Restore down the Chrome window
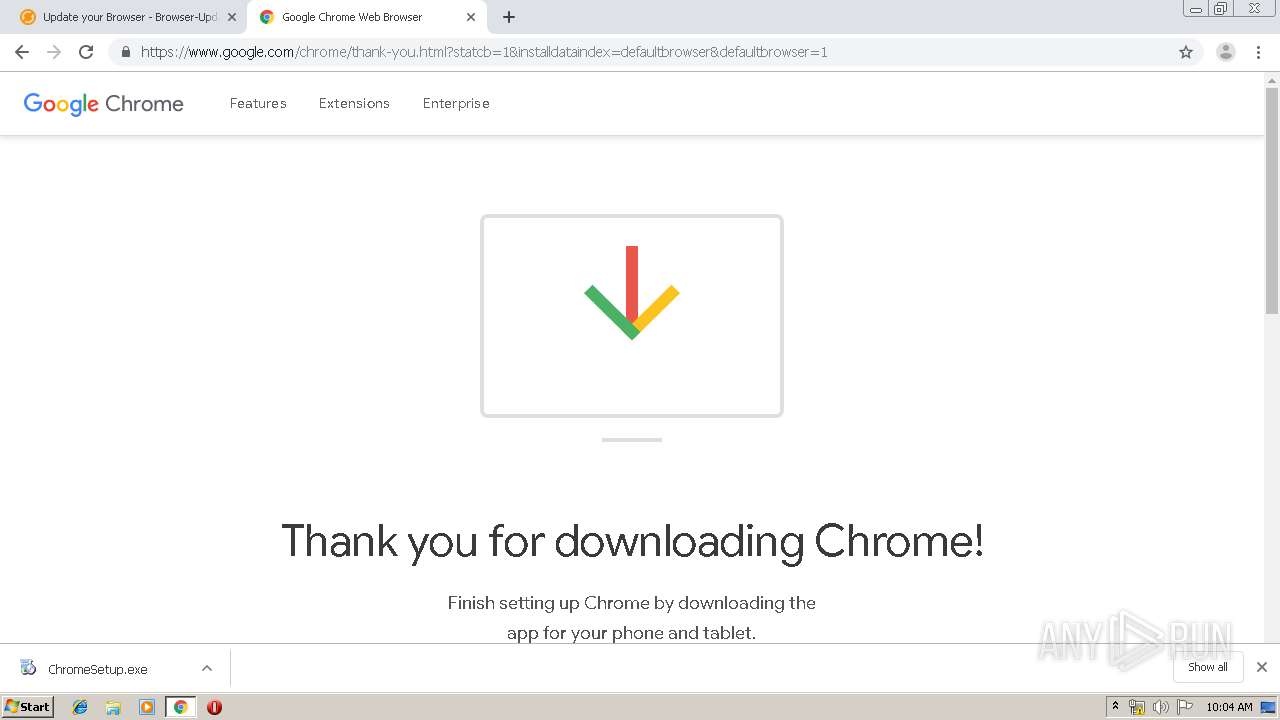Image resolution: width=1280 pixels, height=720 pixels. tap(1220, 8)
